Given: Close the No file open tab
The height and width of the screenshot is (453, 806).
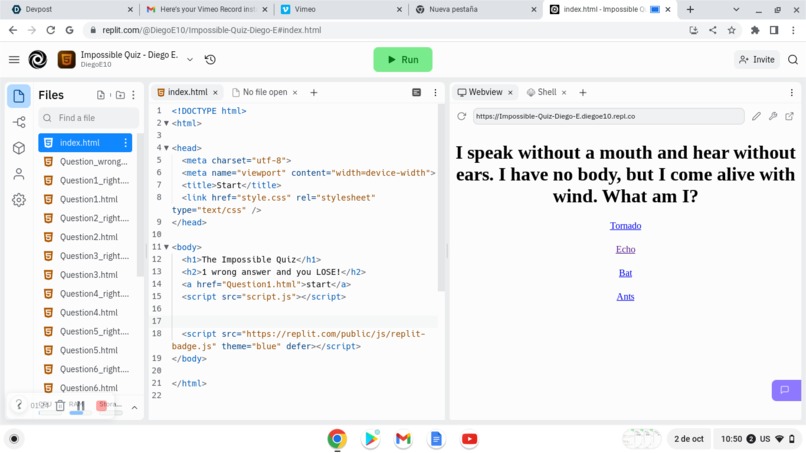Looking at the screenshot, I should [295, 93].
